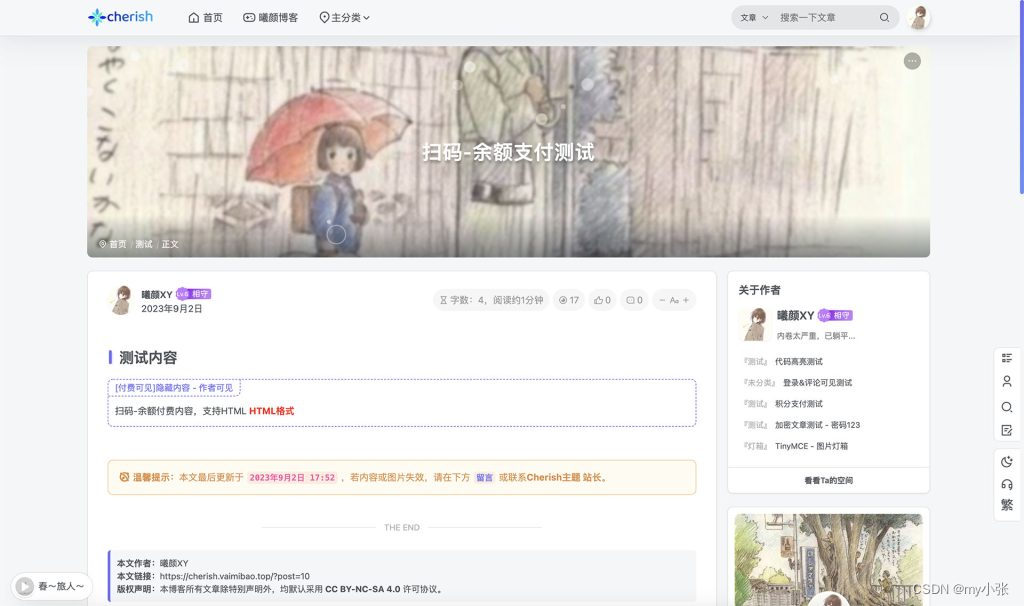Open the post 代码高亮测试
The width and height of the screenshot is (1024, 606).
tap(799, 362)
